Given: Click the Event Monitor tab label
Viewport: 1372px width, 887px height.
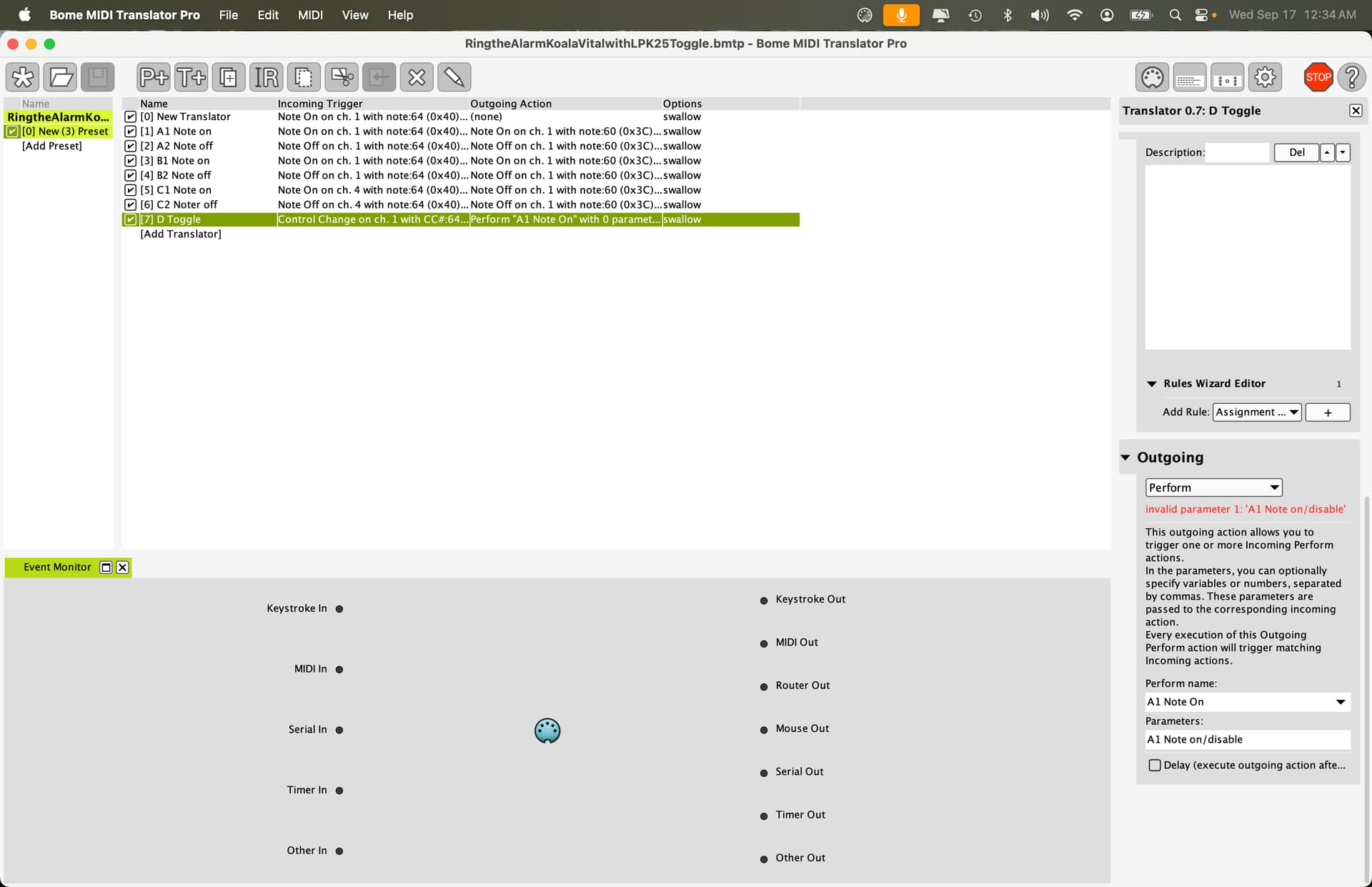Looking at the screenshot, I should click(x=57, y=568).
